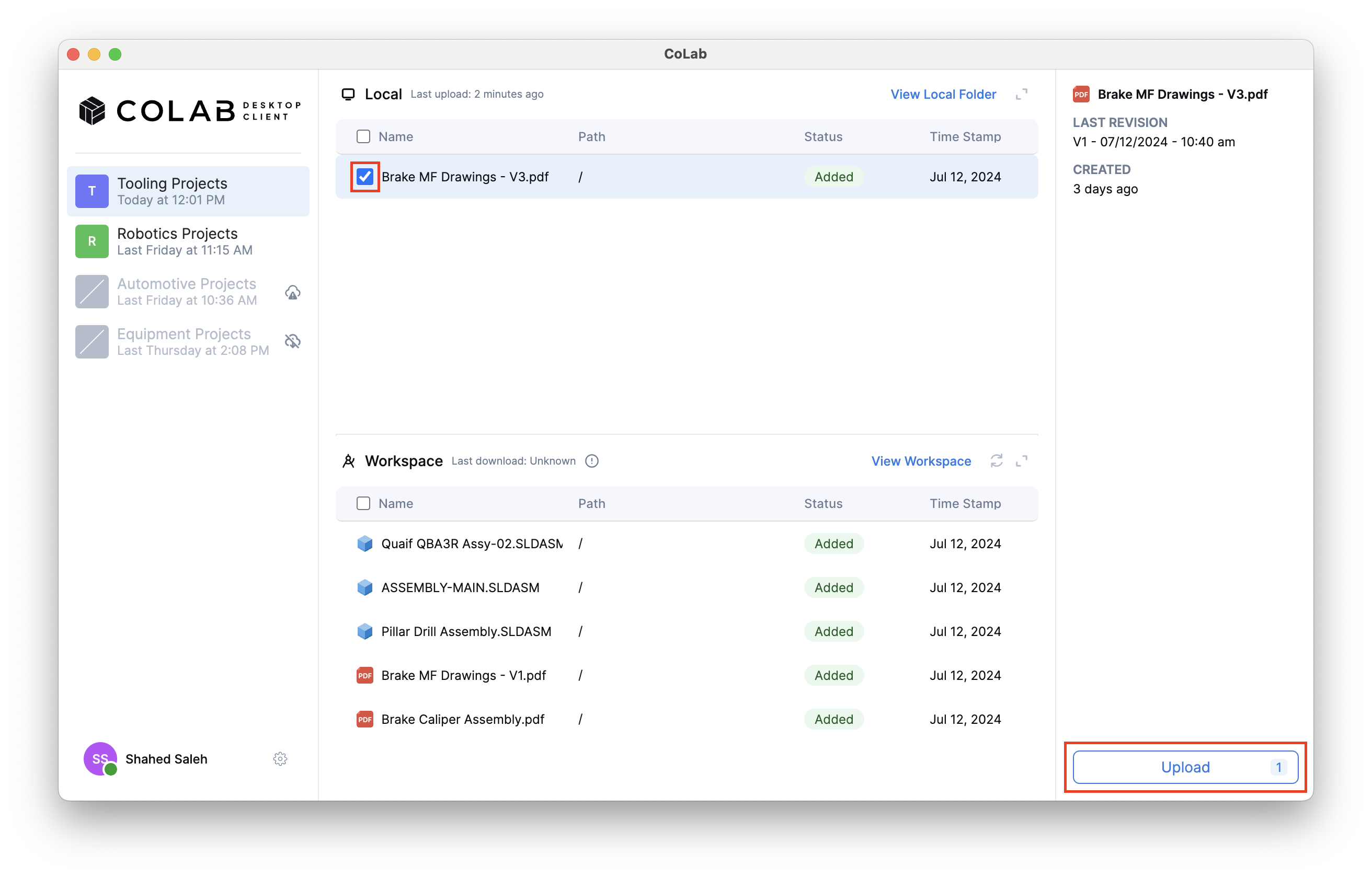
Task: Click the Brake MF Drawings - V1 PDF icon
Action: pos(365,675)
